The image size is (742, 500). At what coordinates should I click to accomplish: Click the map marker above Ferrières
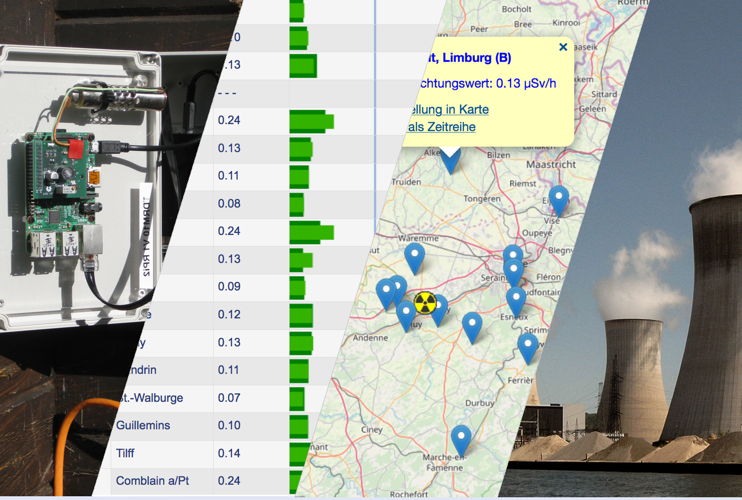(x=527, y=346)
